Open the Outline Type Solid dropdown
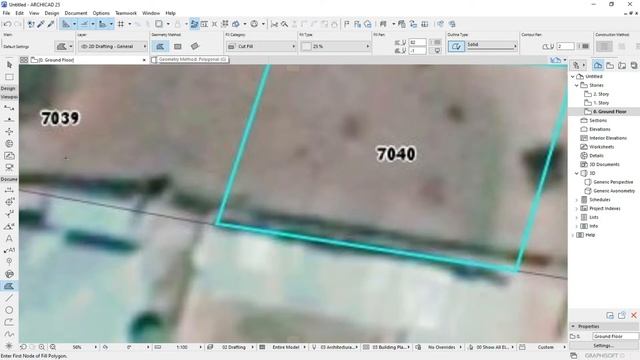The height and width of the screenshot is (360, 640). [x=491, y=46]
